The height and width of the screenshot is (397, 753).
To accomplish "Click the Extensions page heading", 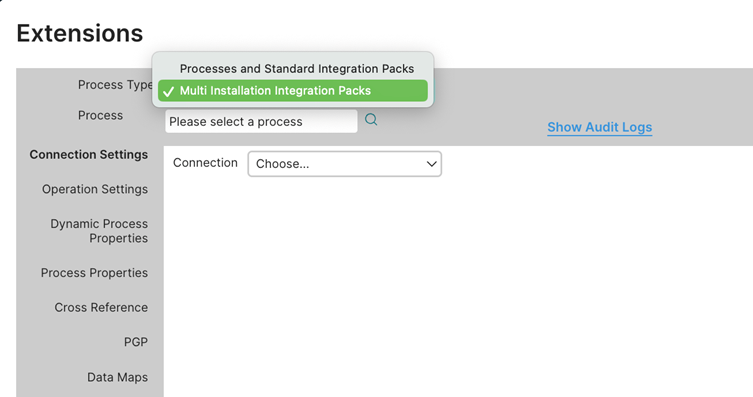I will click(80, 34).
